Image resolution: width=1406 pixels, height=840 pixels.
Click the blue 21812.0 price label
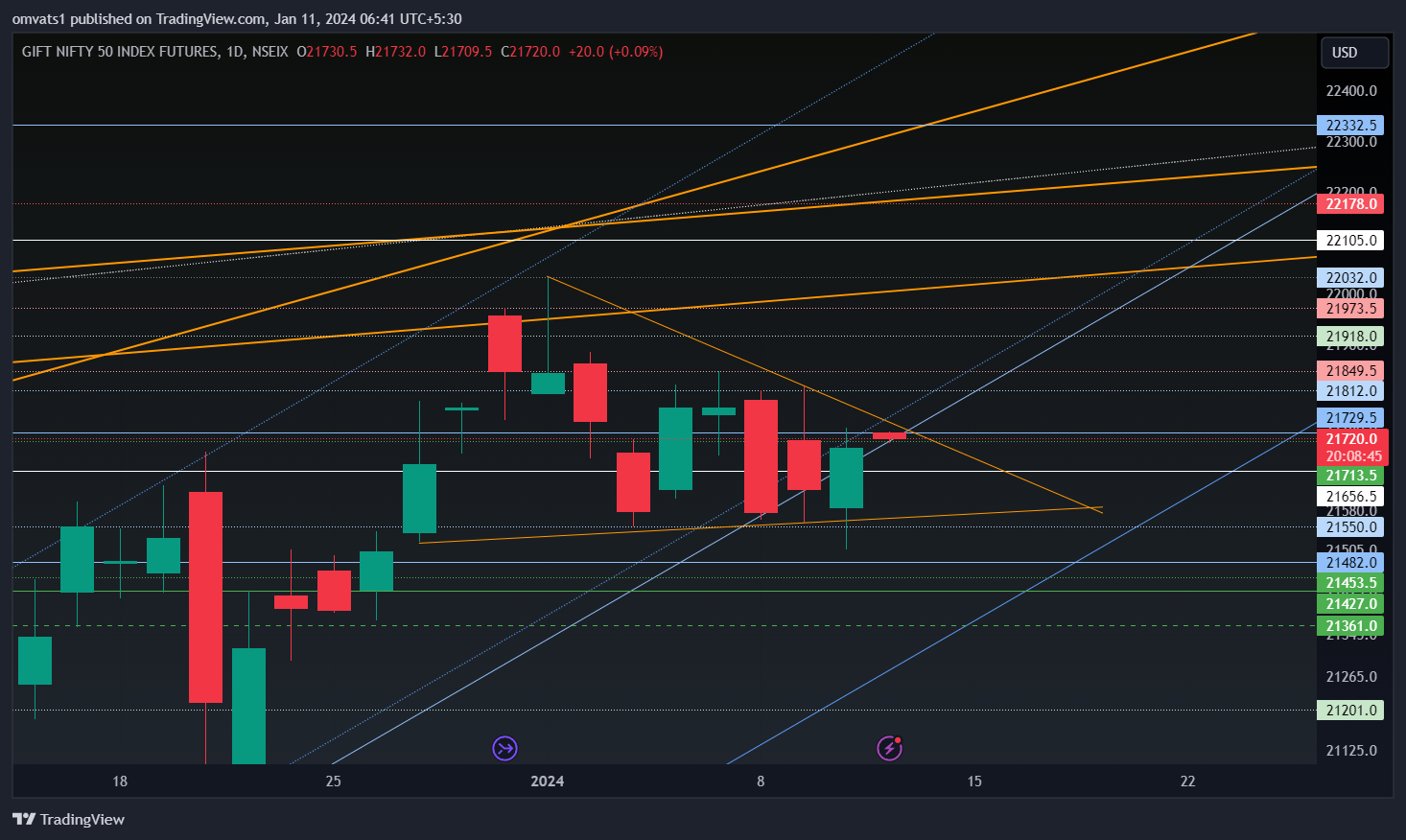[1350, 391]
